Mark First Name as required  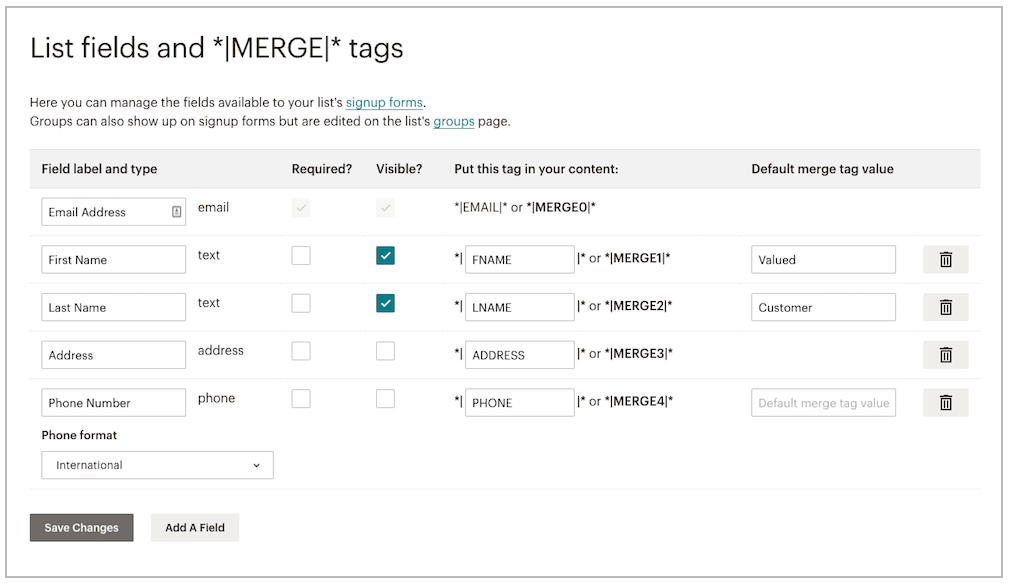(301, 255)
